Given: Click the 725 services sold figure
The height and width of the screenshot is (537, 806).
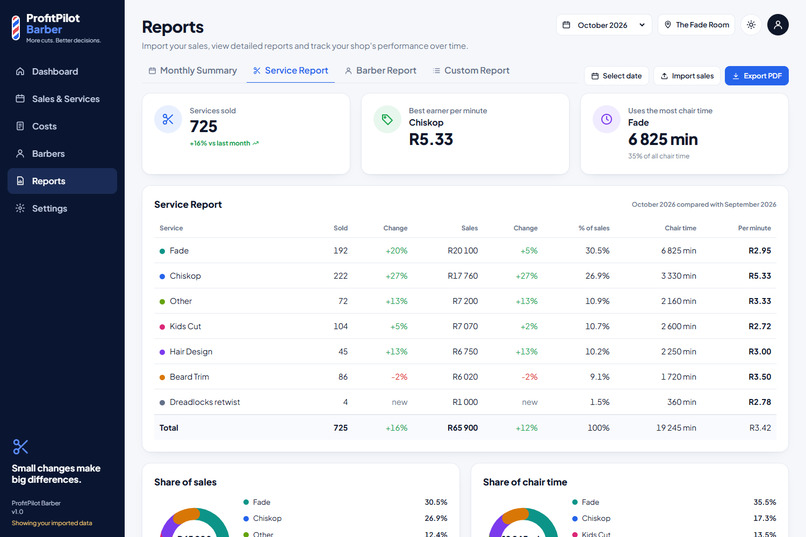Looking at the screenshot, I should [x=204, y=126].
